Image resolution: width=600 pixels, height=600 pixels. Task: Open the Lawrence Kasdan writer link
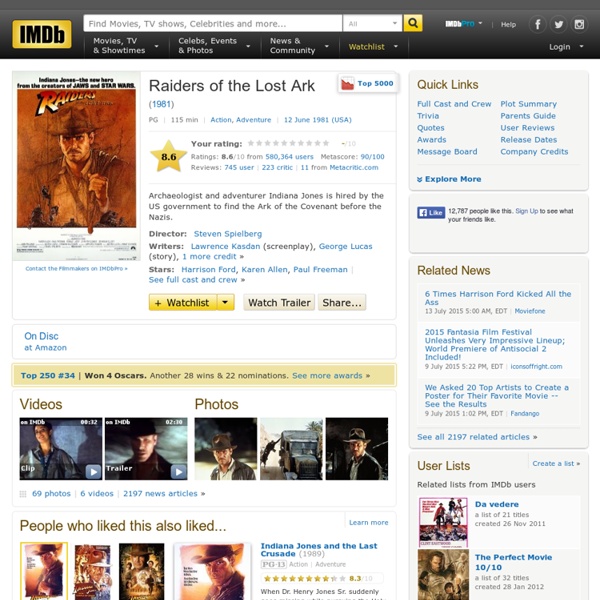point(225,246)
